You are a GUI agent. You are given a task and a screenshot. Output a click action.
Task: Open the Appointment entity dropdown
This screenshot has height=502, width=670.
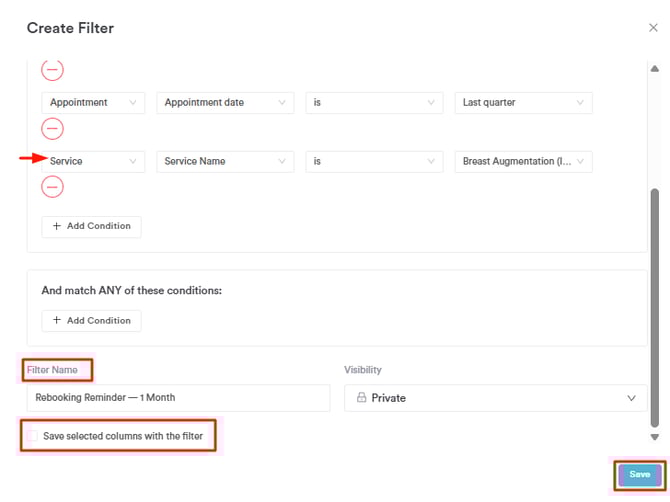93,103
